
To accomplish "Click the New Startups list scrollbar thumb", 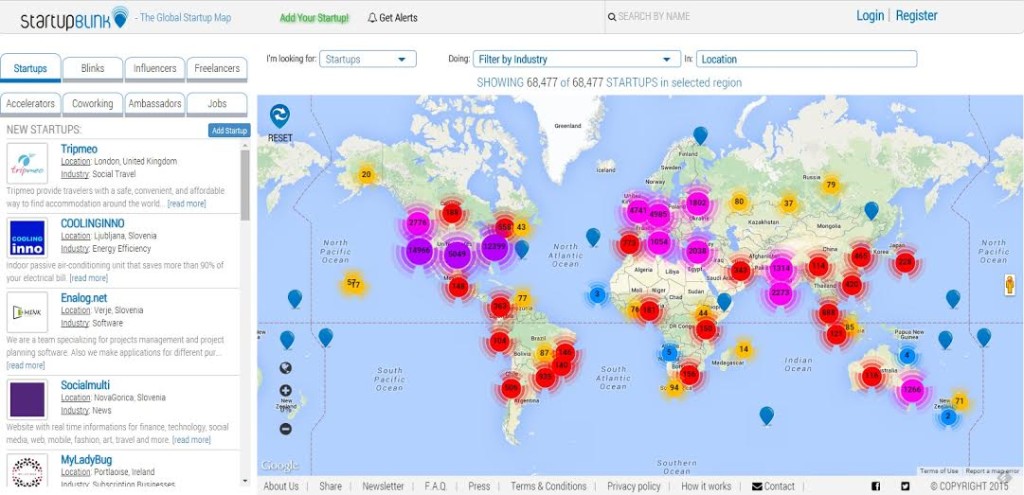I will click(x=245, y=185).
